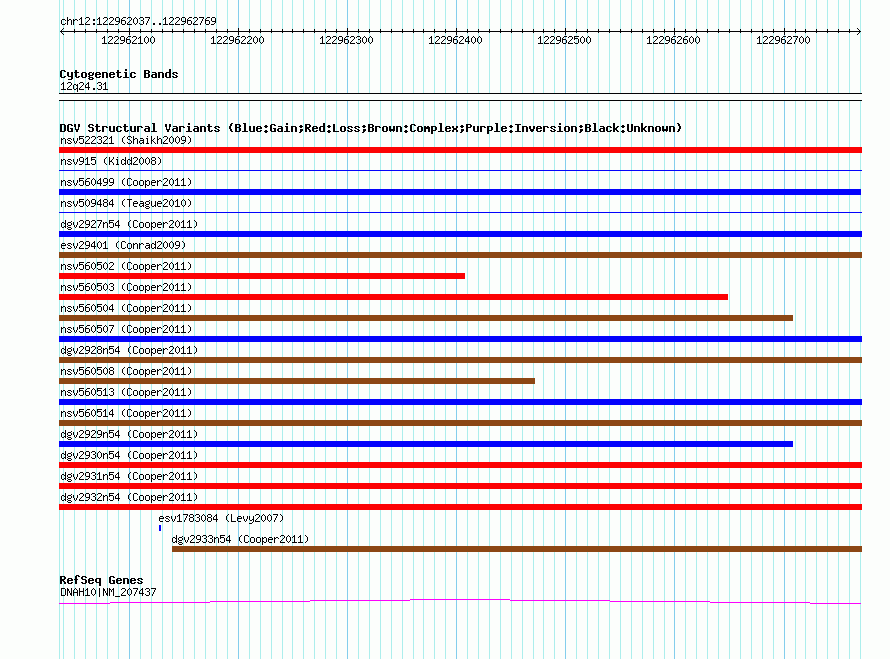Image resolution: width=890 pixels, height=659 pixels.
Task: Select the brown dgv2928n54 complex bar
Action: point(460,360)
